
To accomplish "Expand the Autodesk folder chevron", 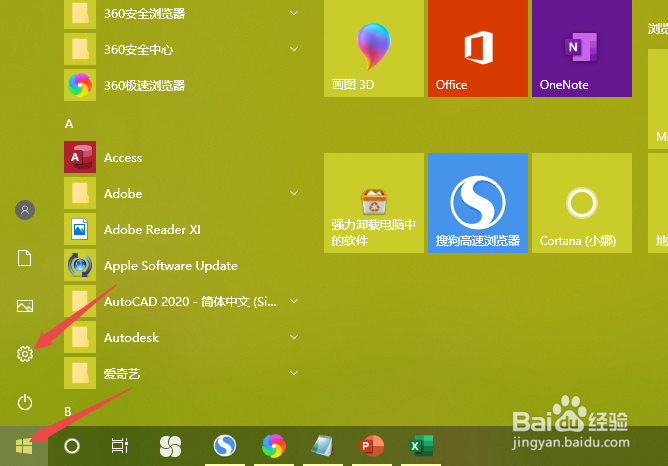I will (294, 337).
